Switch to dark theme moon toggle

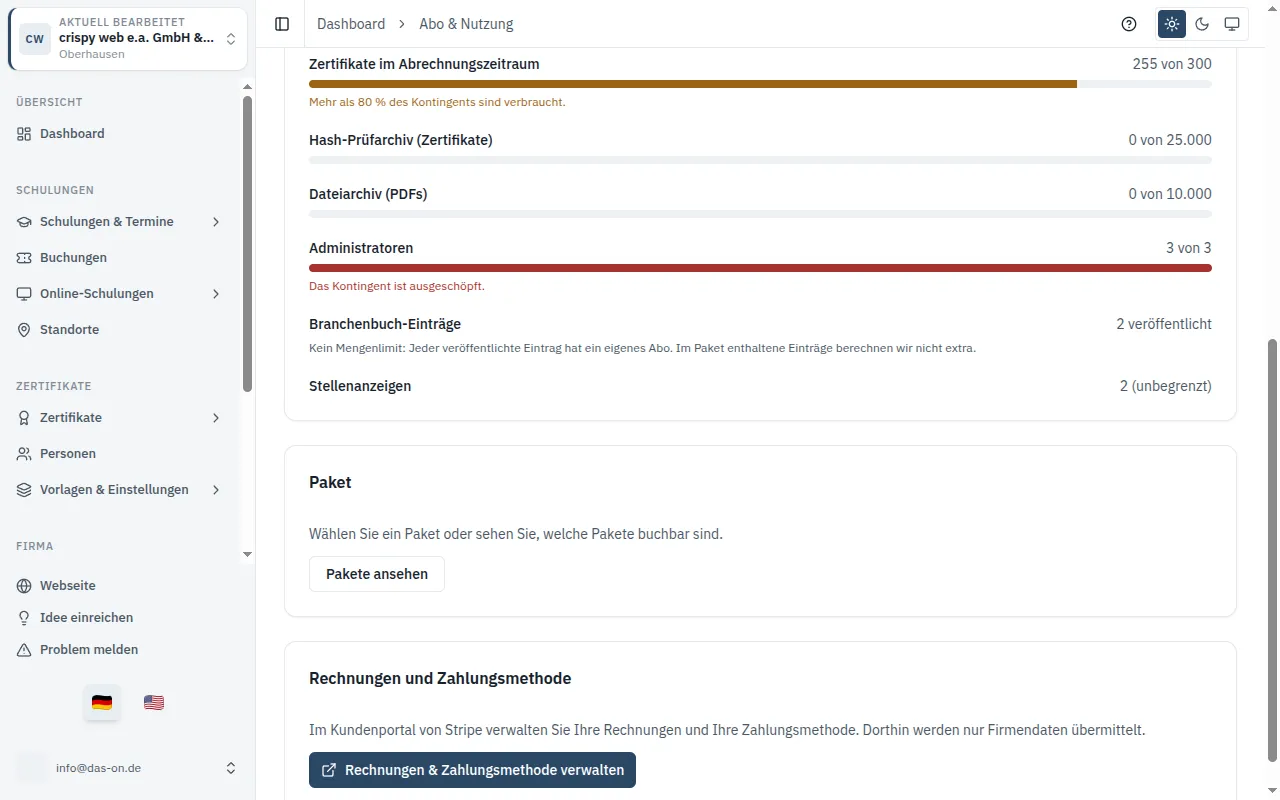click(1202, 24)
